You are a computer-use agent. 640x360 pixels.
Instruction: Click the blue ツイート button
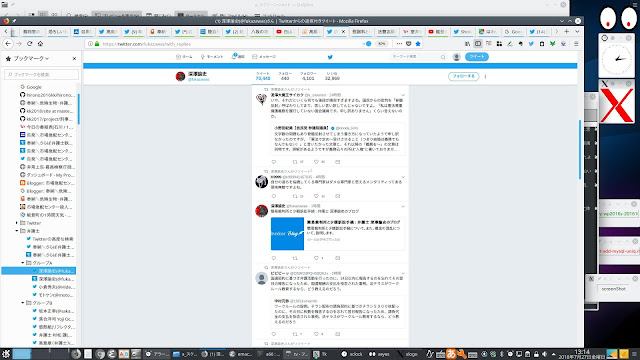[x=476, y=57]
